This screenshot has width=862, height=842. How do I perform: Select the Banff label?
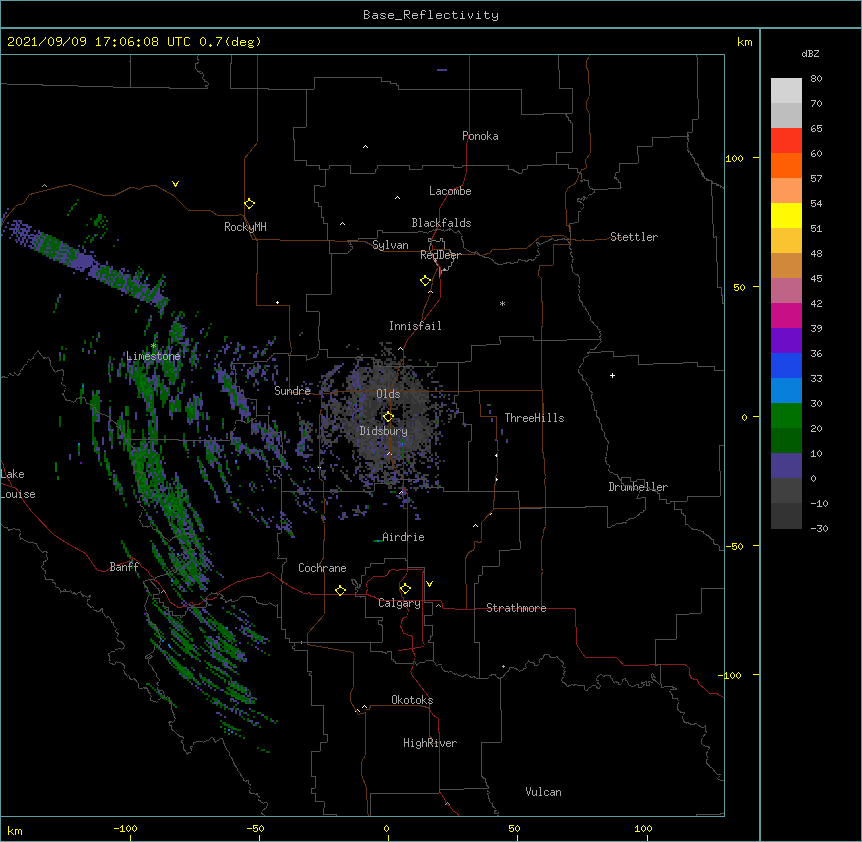click(x=124, y=567)
